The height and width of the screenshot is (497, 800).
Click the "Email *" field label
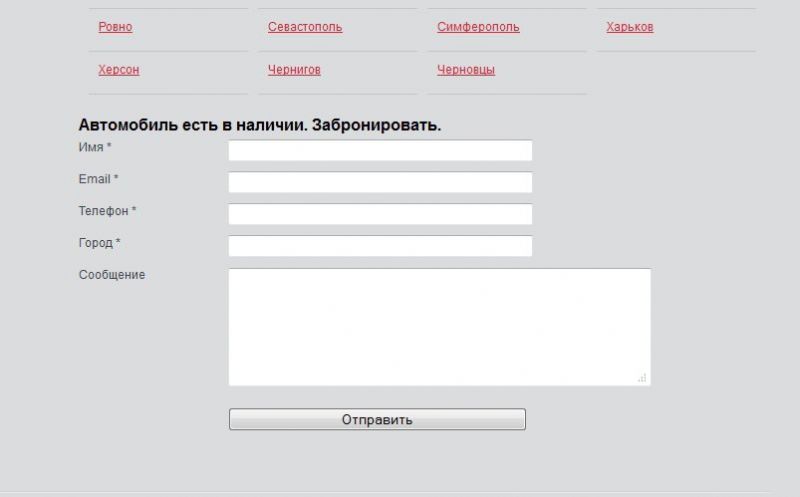pos(98,179)
